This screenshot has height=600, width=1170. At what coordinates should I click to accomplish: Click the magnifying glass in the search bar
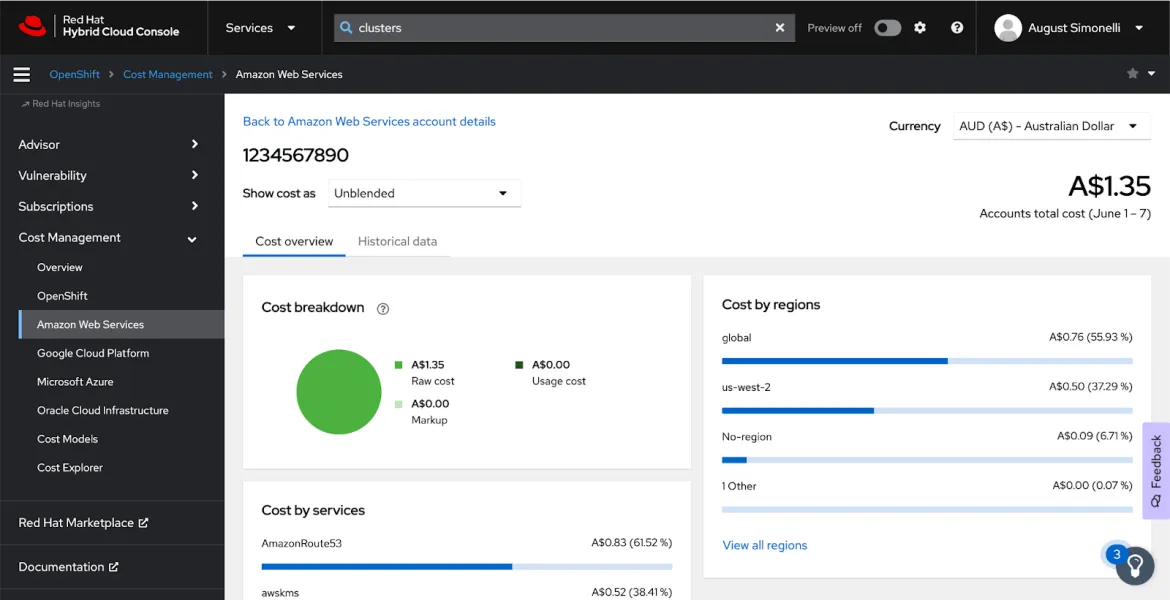point(345,27)
